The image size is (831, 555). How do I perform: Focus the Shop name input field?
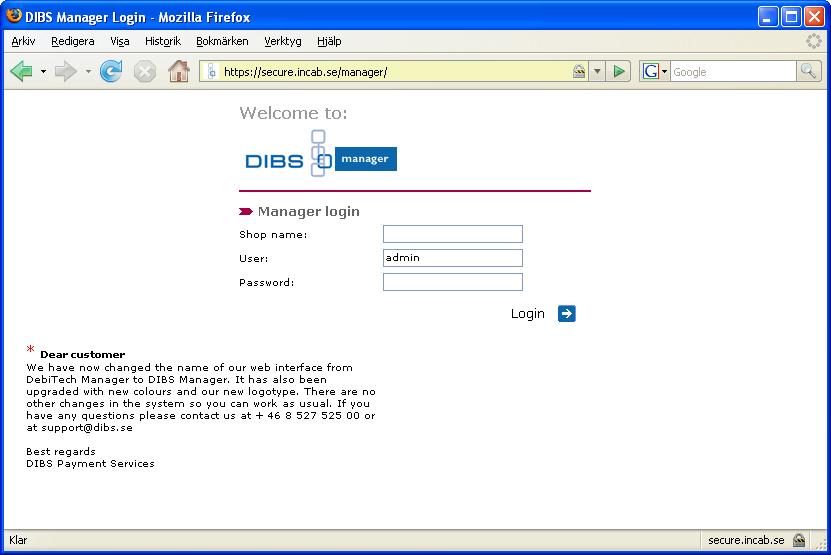tap(453, 234)
